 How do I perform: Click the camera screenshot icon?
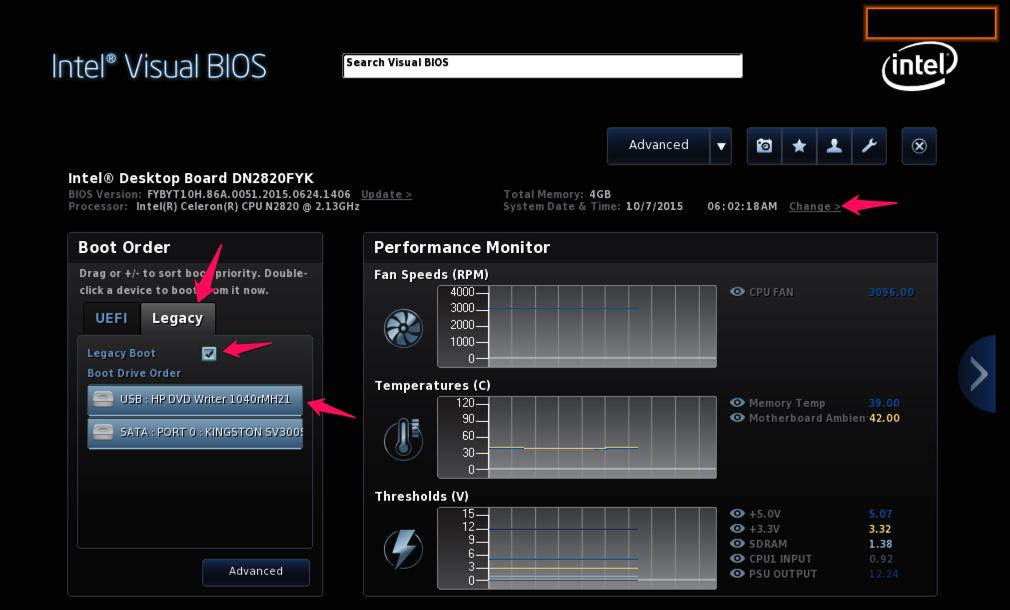tap(765, 146)
